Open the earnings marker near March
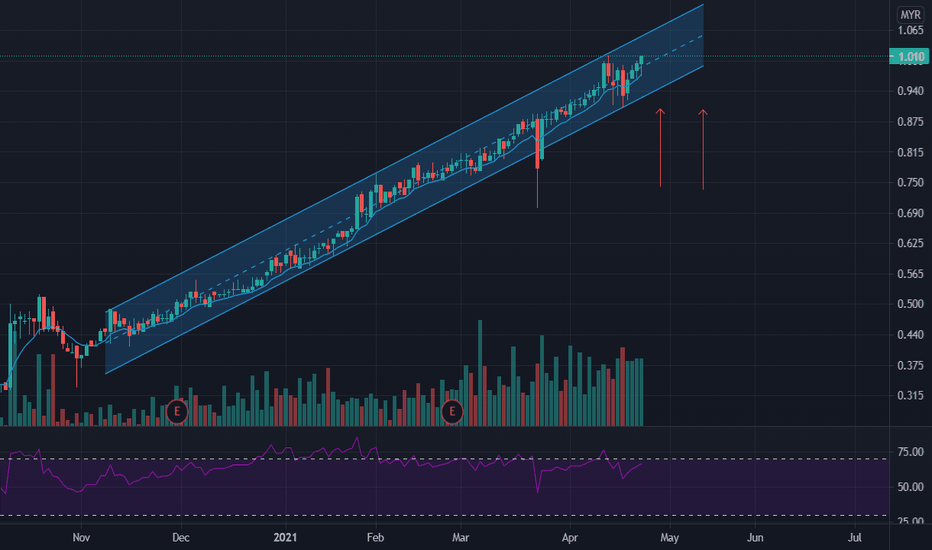This screenshot has width=932, height=550. 452,411
